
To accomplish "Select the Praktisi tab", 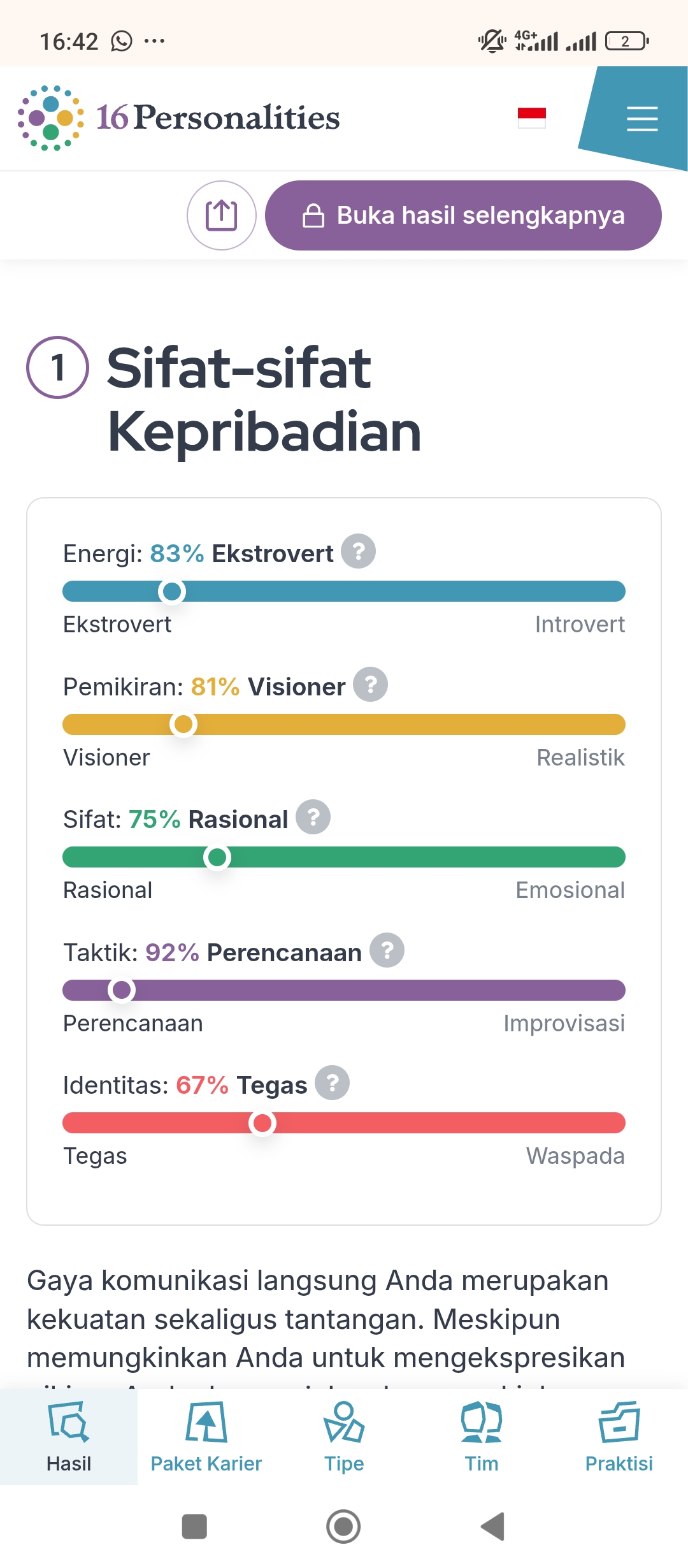I will (619, 1437).
